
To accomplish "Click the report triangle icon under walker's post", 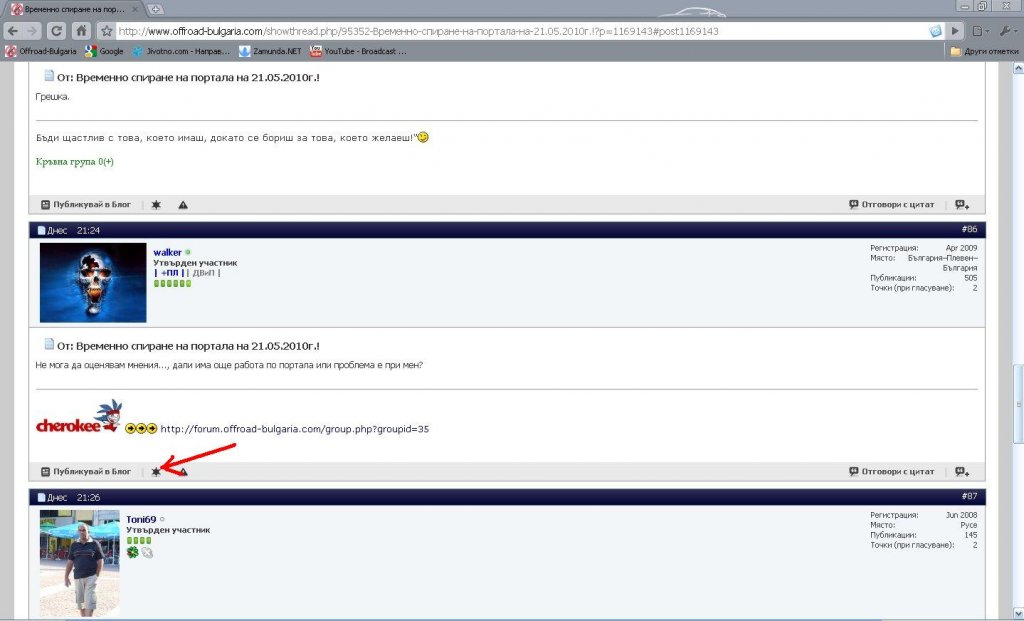I will [184, 471].
